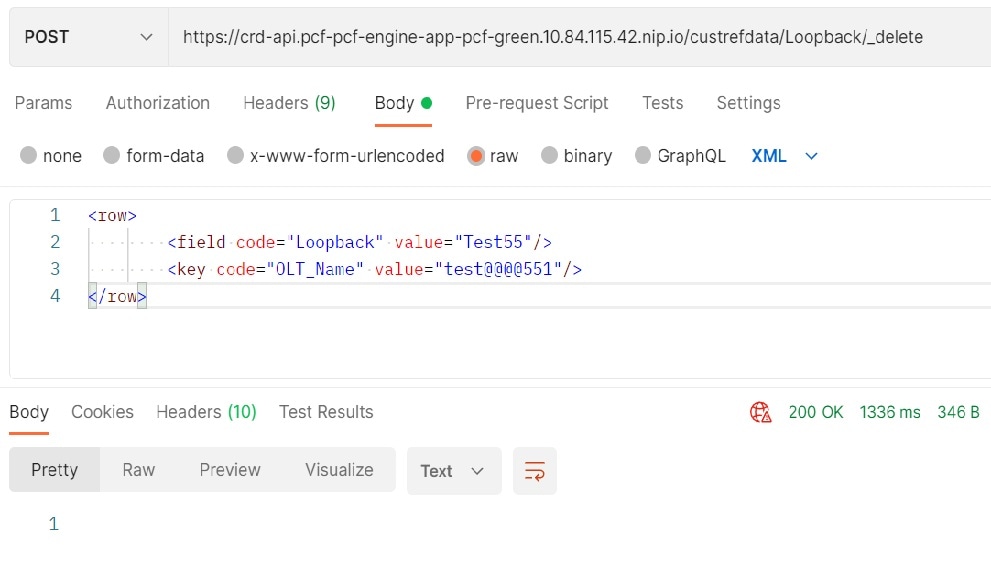
Task: Click the wrap lines icon button
Action: point(535,471)
